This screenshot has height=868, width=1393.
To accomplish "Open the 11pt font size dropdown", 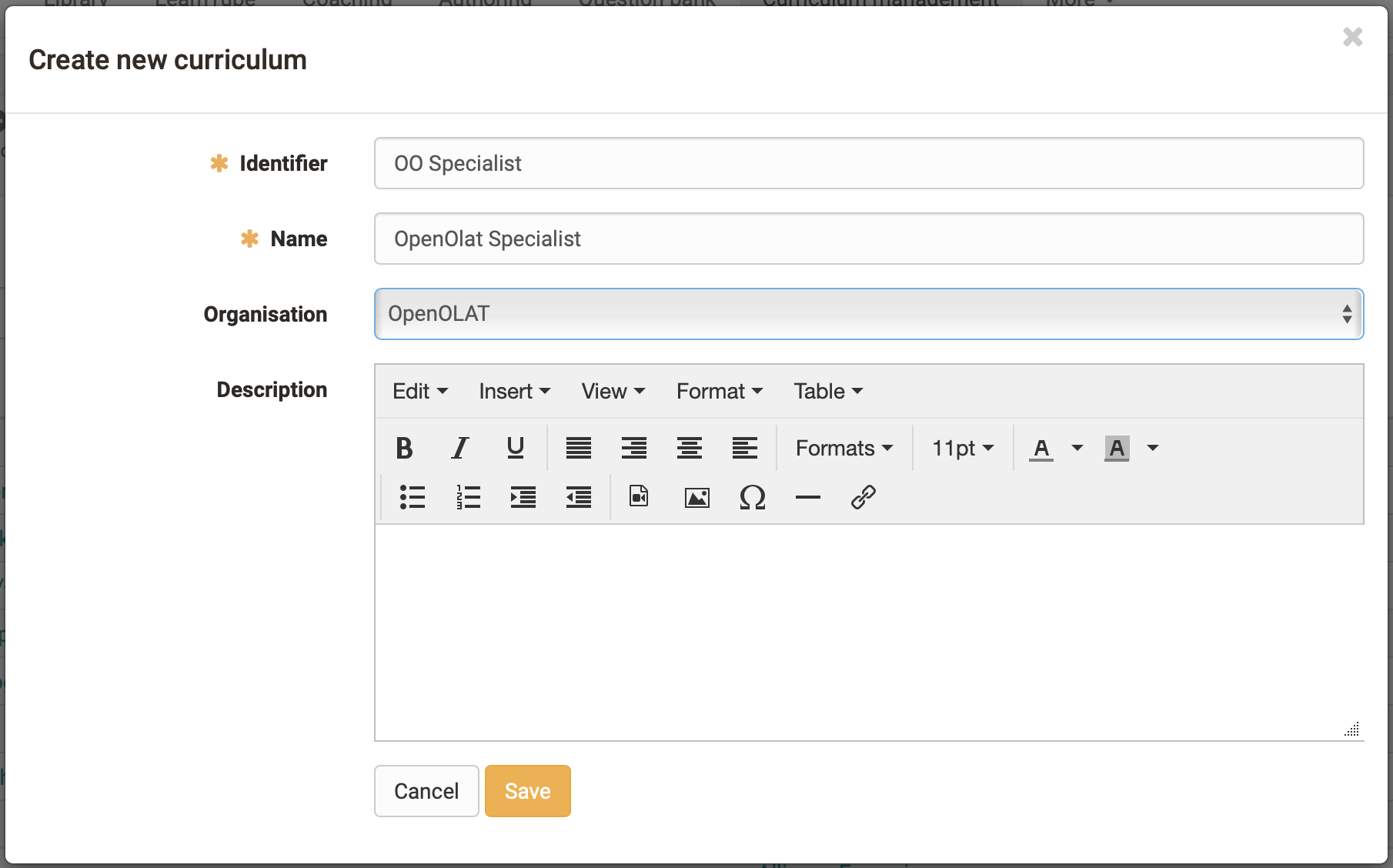I will pyautogui.click(x=963, y=448).
